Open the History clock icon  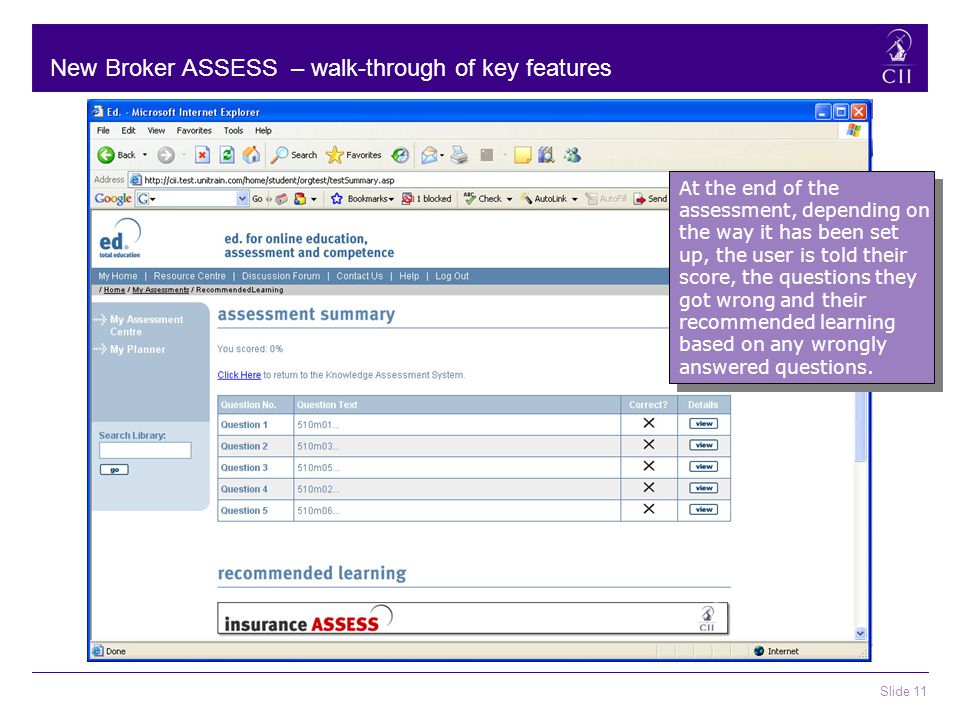[x=400, y=155]
